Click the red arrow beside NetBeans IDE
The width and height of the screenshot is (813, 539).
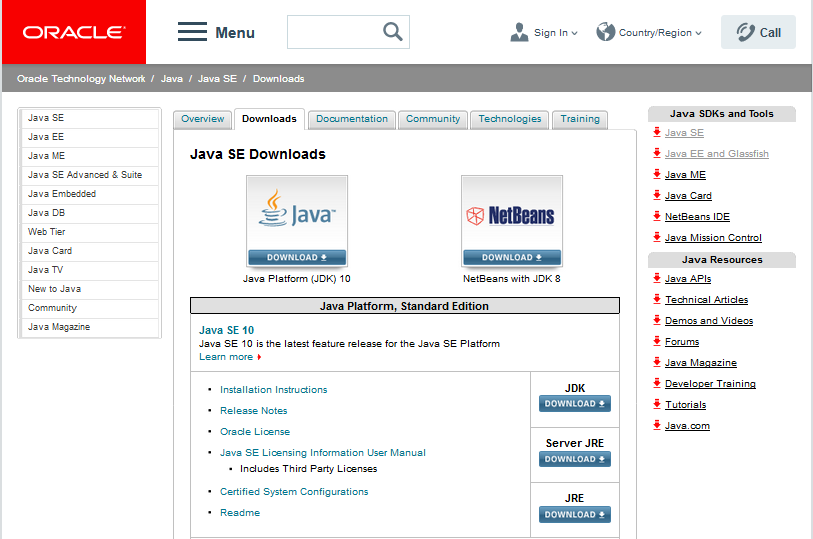(657, 216)
